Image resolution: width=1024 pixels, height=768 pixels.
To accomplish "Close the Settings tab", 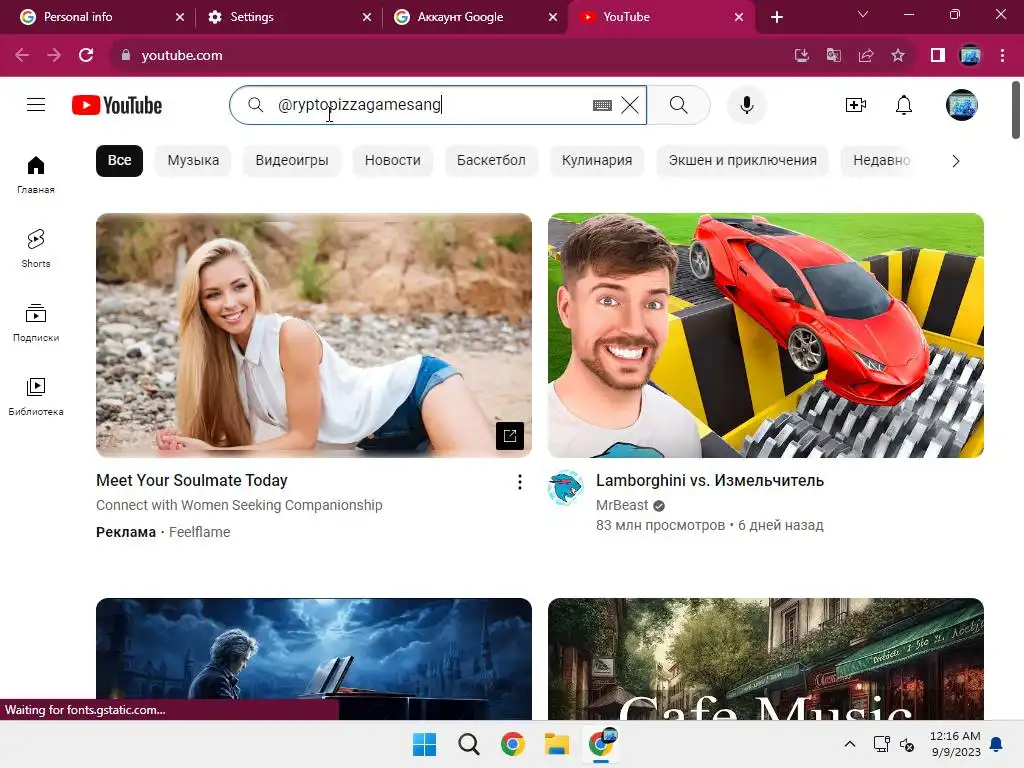I will (x=367, y=17).
